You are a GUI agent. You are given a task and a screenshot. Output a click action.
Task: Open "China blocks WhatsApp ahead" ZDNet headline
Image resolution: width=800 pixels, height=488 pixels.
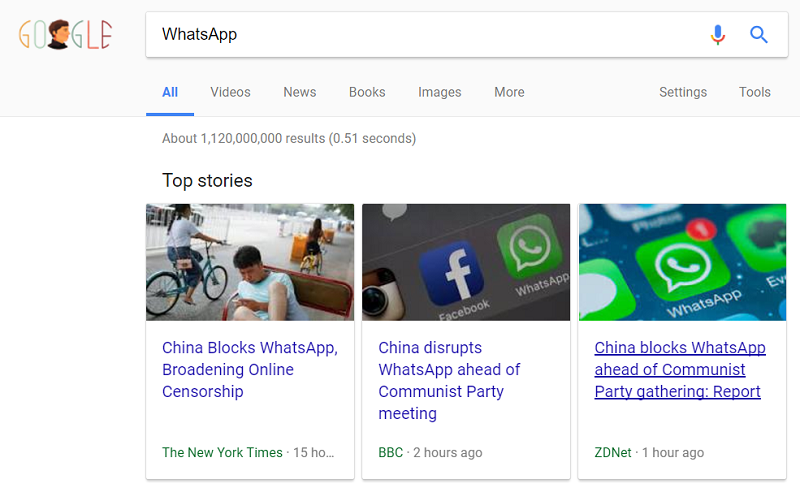tap(680, 370)
